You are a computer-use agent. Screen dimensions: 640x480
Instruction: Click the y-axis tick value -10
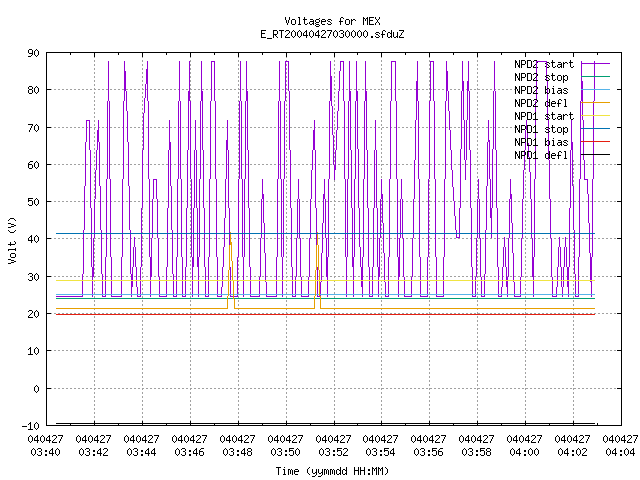31,426
